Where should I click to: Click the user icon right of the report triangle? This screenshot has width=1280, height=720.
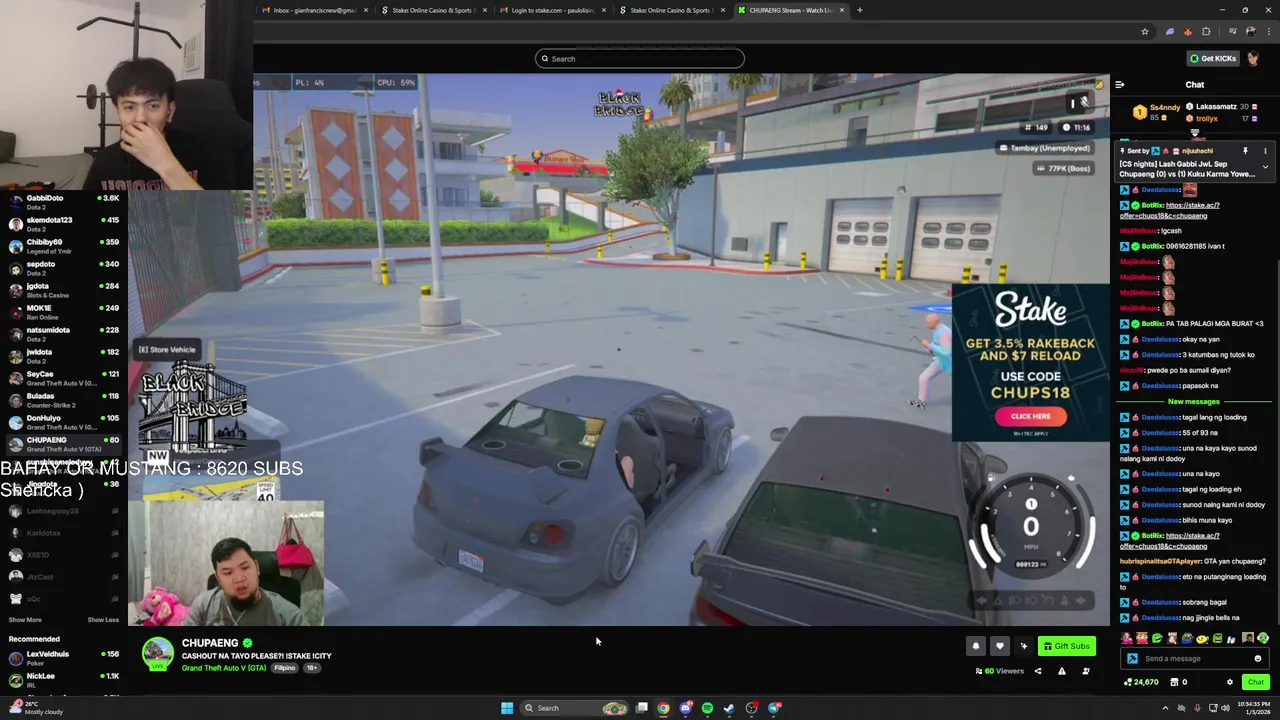click(x=1085, y=671)
